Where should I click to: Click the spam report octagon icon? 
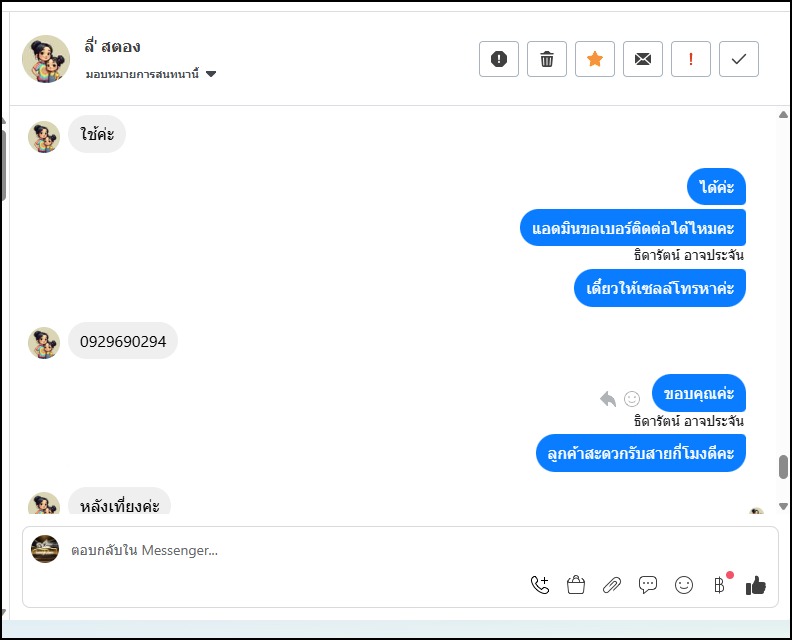(499, 59)
